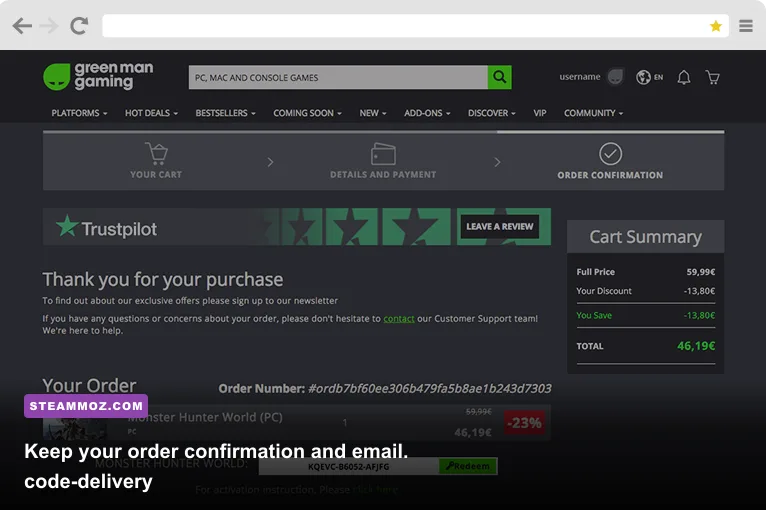Expand the Community dropdown menu

coord(594,113)
